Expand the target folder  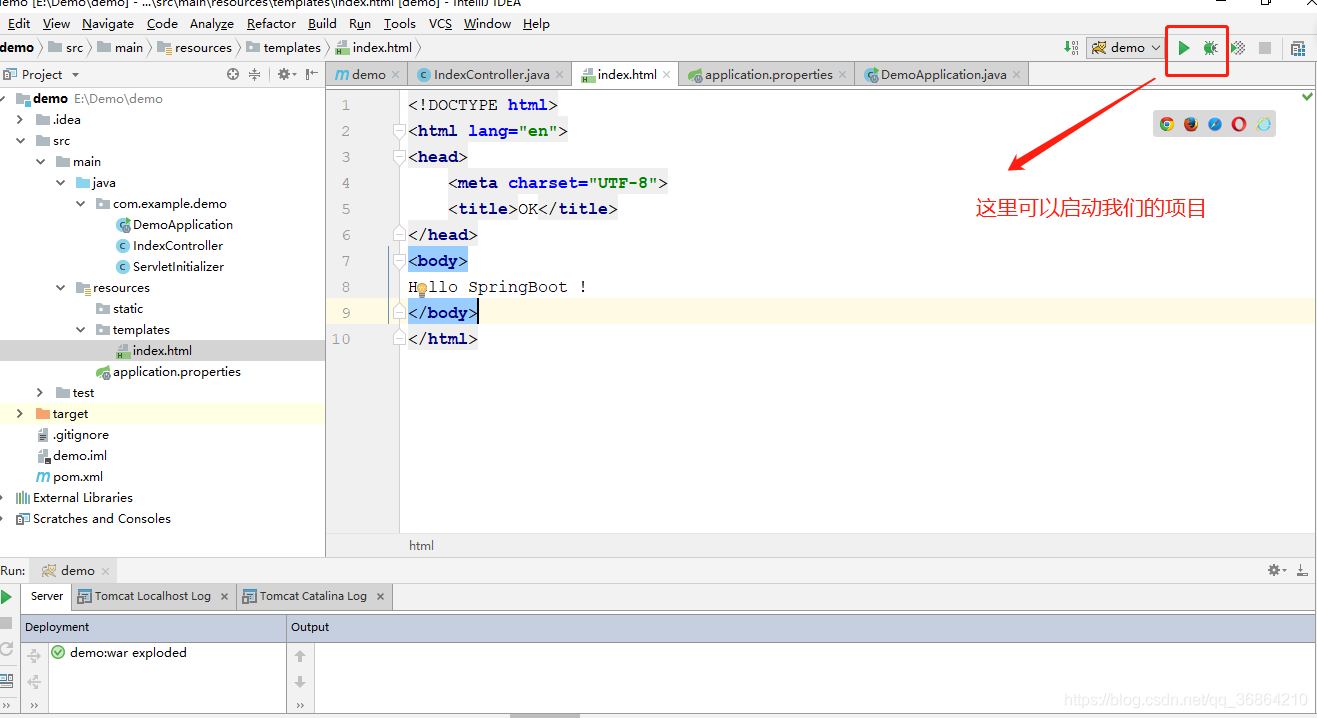(x=20, y=414)
